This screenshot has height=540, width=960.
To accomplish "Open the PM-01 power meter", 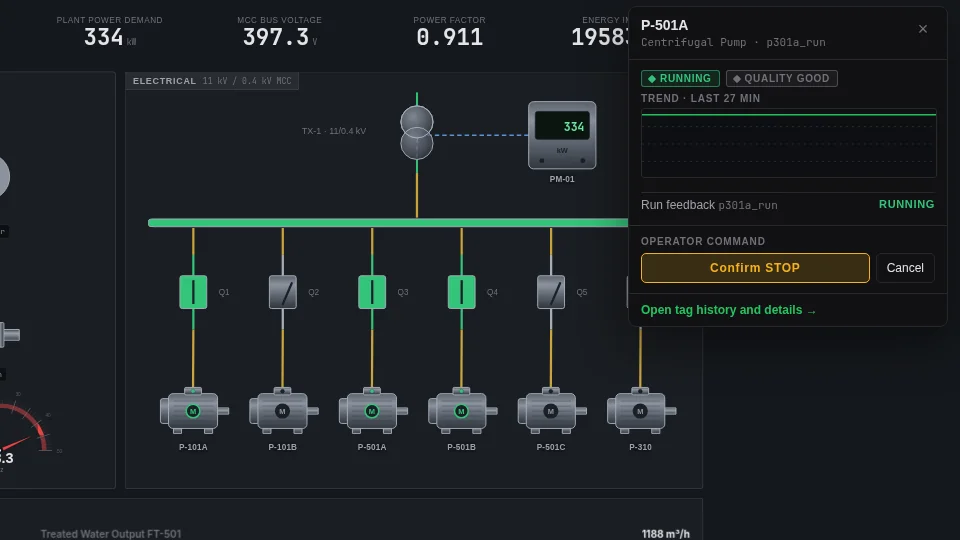I will [562, 135].
